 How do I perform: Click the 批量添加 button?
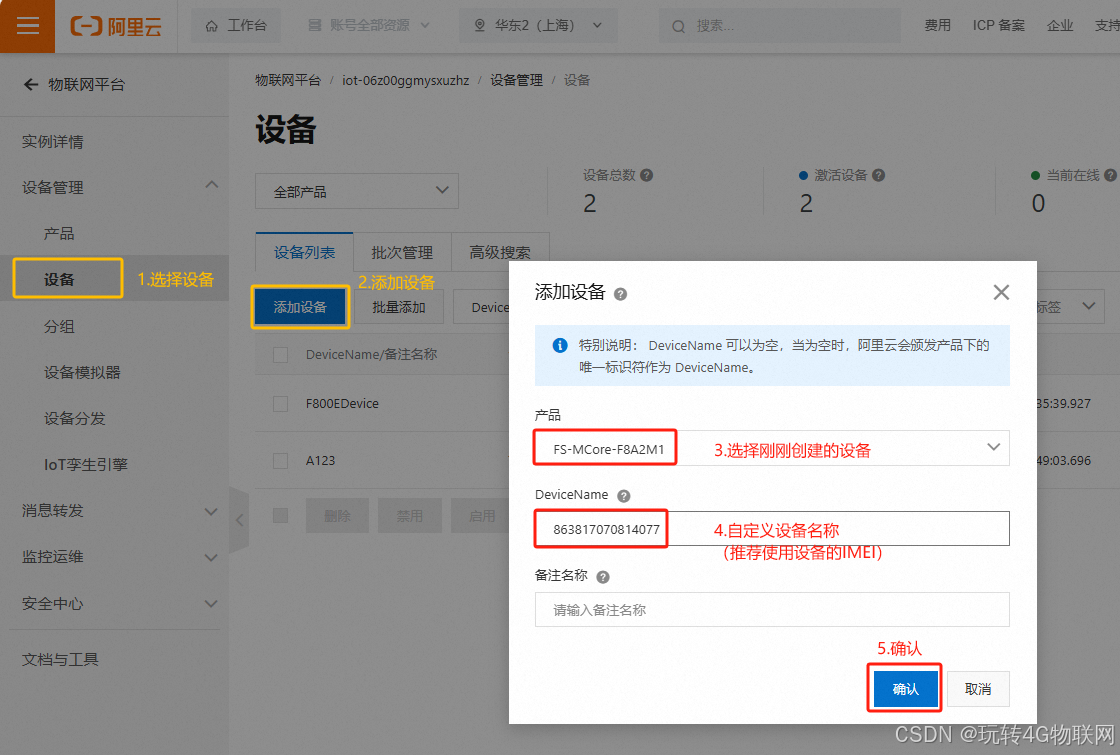pyautogui.click(x=399, y=306)
